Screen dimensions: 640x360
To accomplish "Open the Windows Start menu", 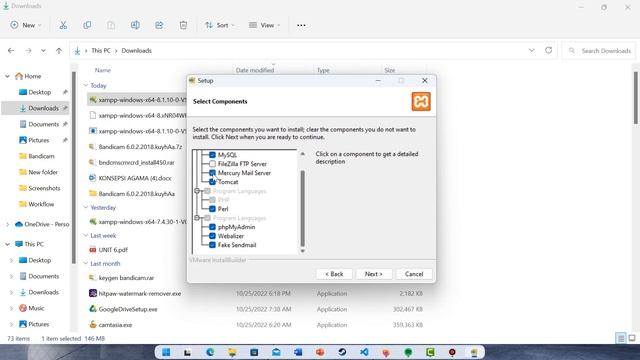I will (x=166, y=352).
